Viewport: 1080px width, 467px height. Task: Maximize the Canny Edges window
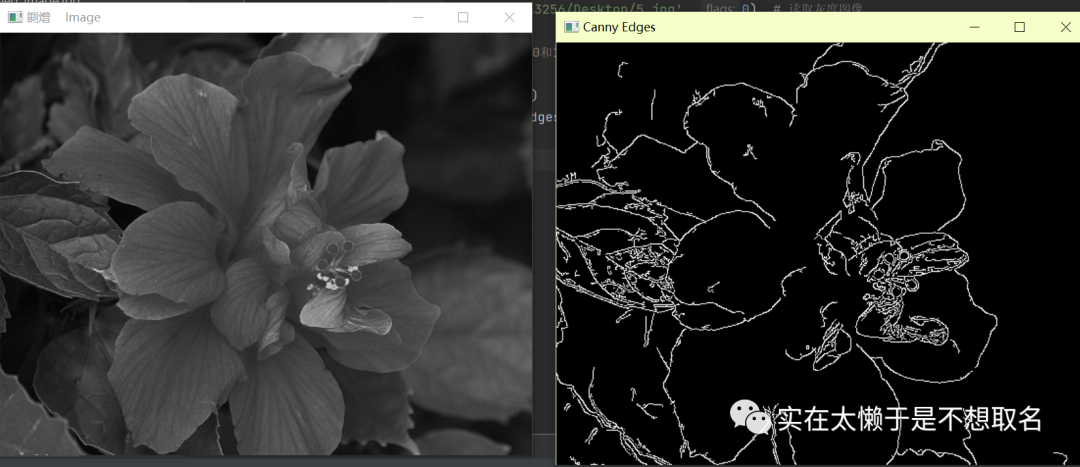click(x=1020, y=27)
